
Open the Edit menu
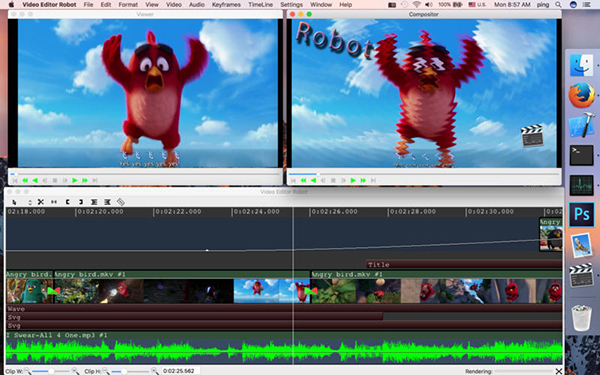(x=106, y=5)
